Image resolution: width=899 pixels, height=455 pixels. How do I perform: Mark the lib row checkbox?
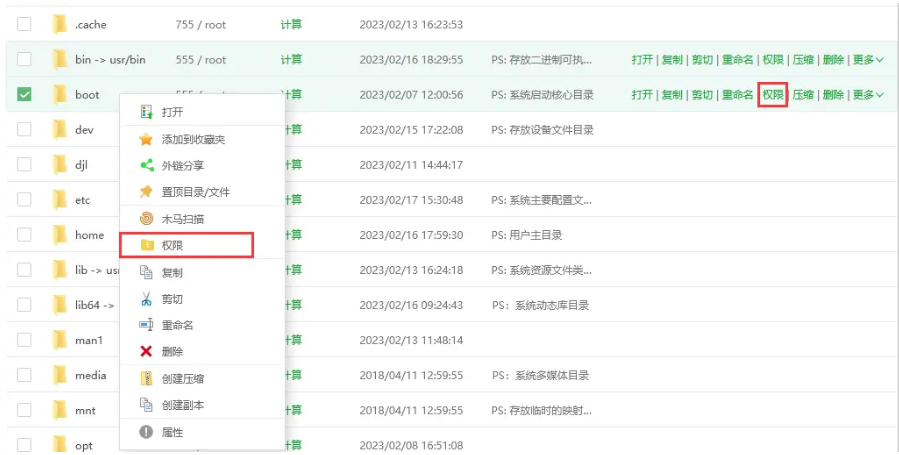[24, 270]
